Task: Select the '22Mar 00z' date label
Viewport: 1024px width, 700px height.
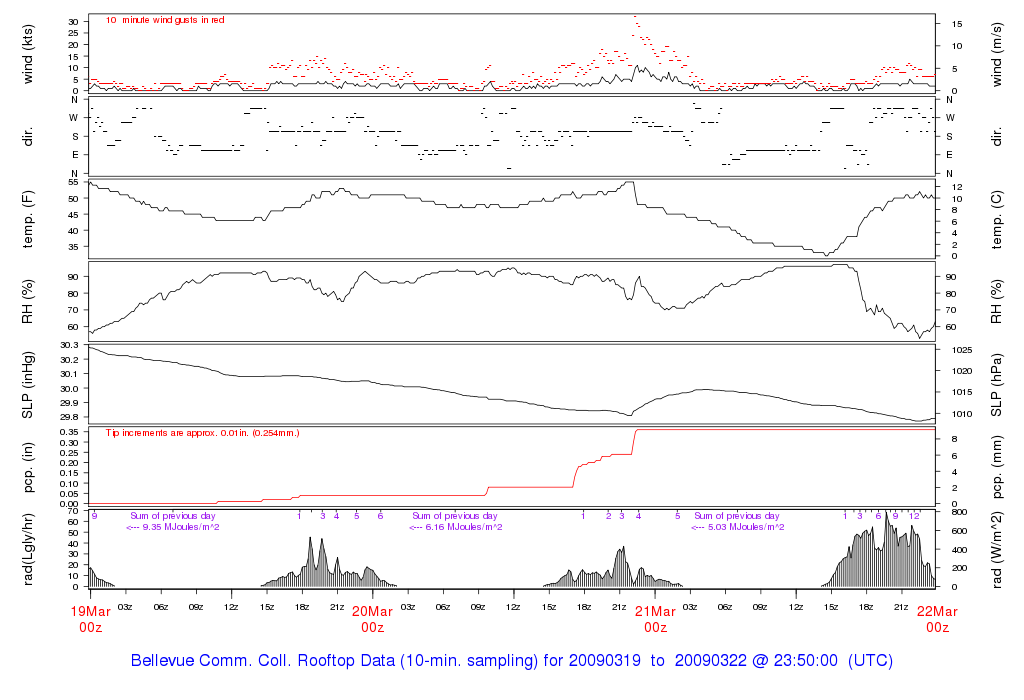Action: 937,619
